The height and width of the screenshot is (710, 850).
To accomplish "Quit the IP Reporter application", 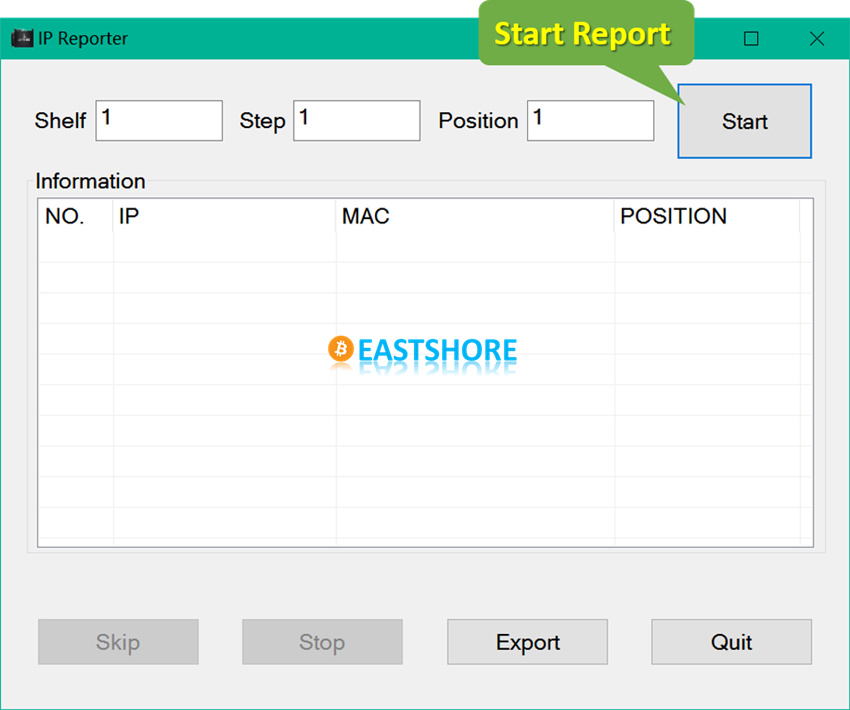I will 731,642.
